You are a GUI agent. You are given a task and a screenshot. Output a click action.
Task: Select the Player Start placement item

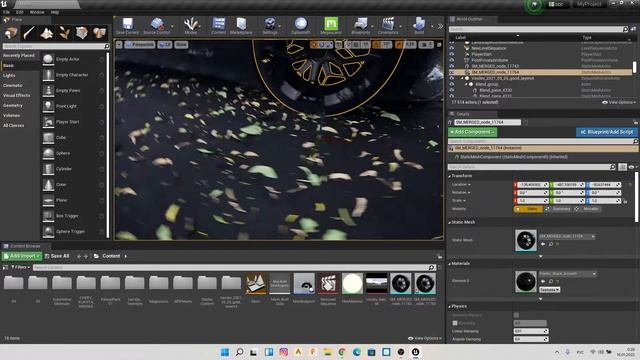click(73, 122)
